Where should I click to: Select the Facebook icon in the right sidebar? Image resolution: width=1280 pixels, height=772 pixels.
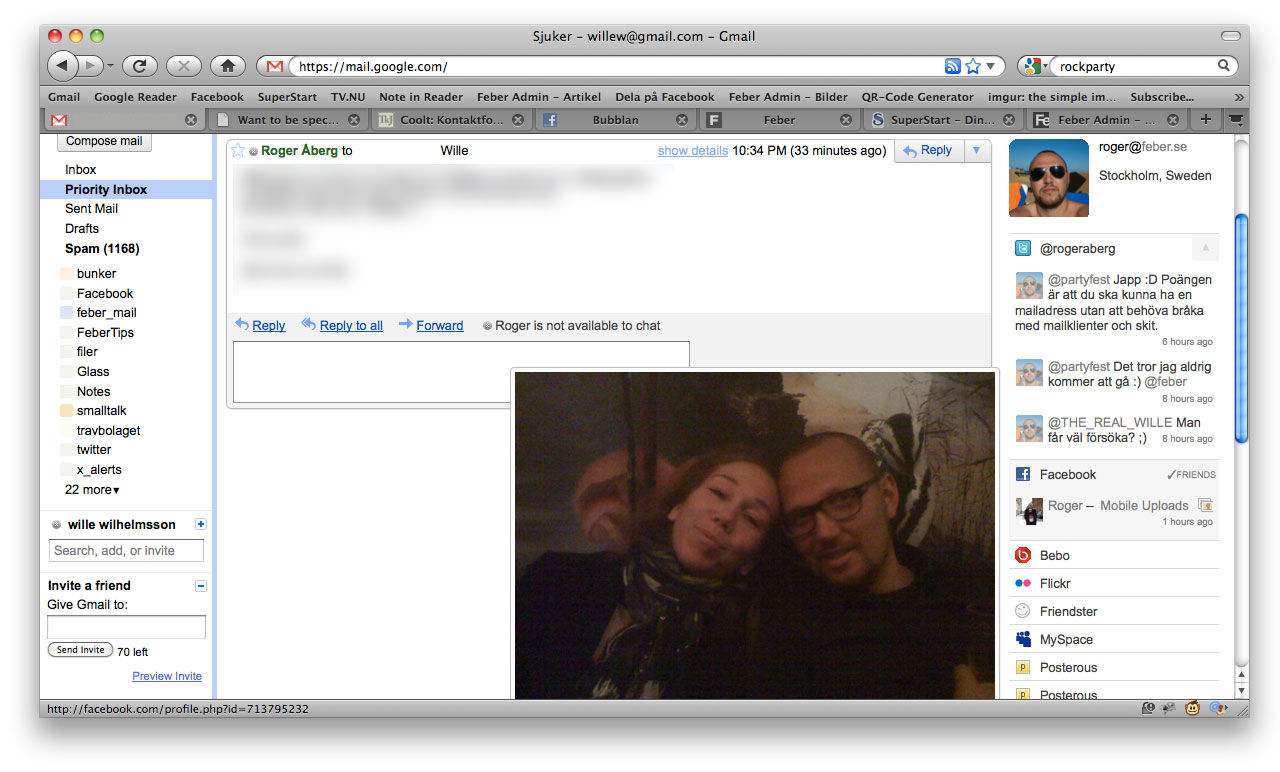pyautogui.click(x=1022, y=474)
